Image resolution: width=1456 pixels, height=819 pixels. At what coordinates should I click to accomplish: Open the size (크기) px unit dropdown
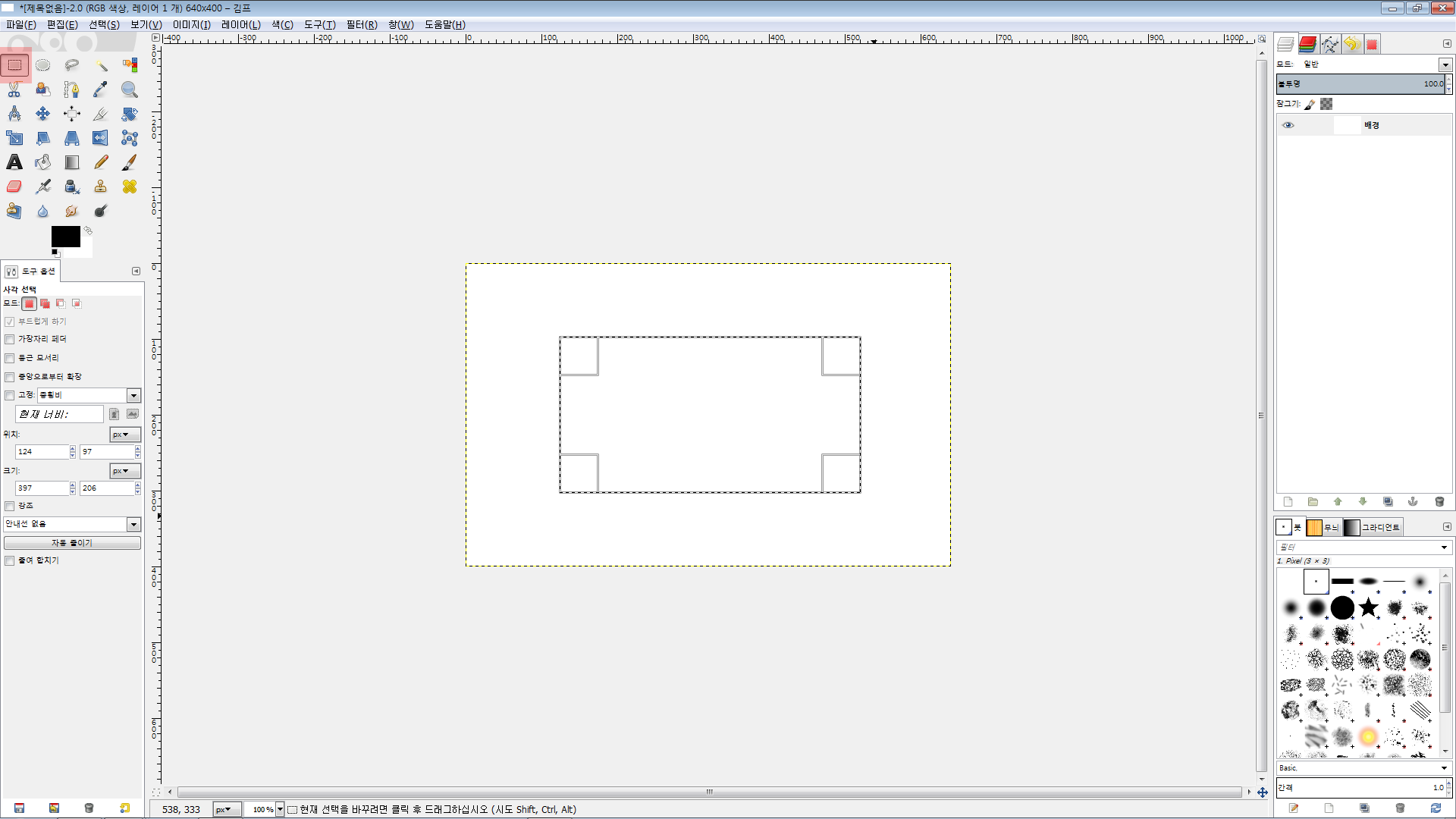coord(125,472)
